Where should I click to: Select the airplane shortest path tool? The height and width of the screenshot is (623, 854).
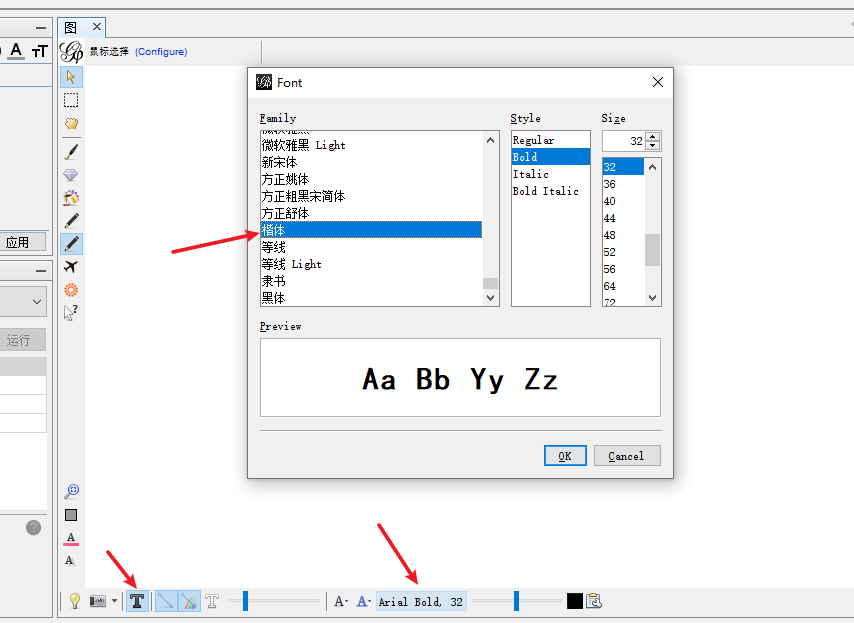(71, 267)
